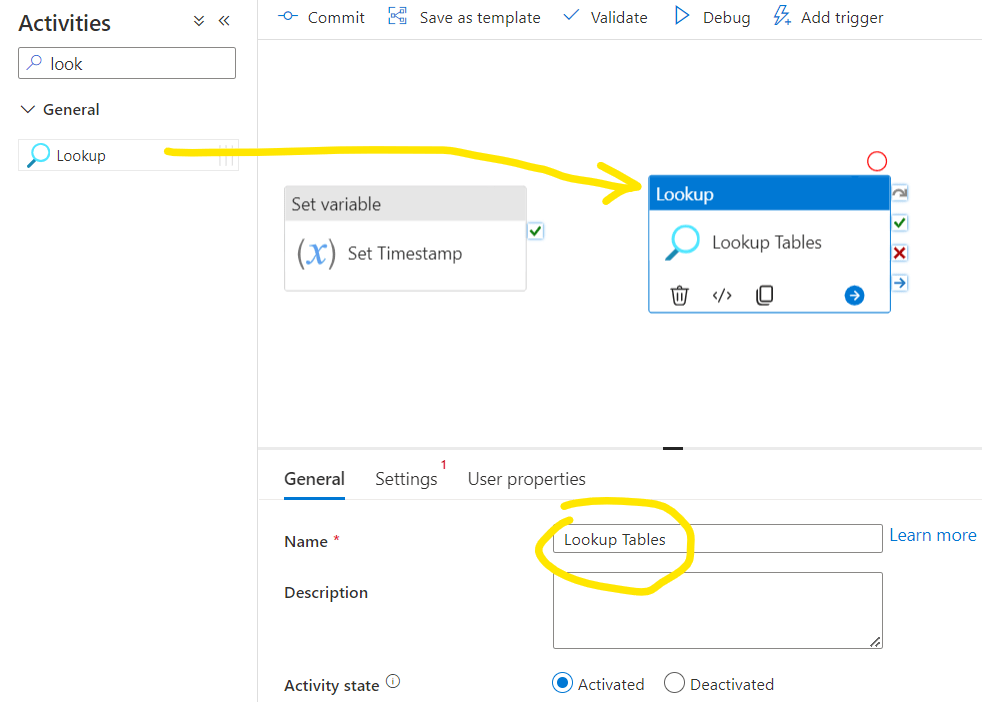
Task: Click the completion connector on Lookup activity
Action: 899,283
